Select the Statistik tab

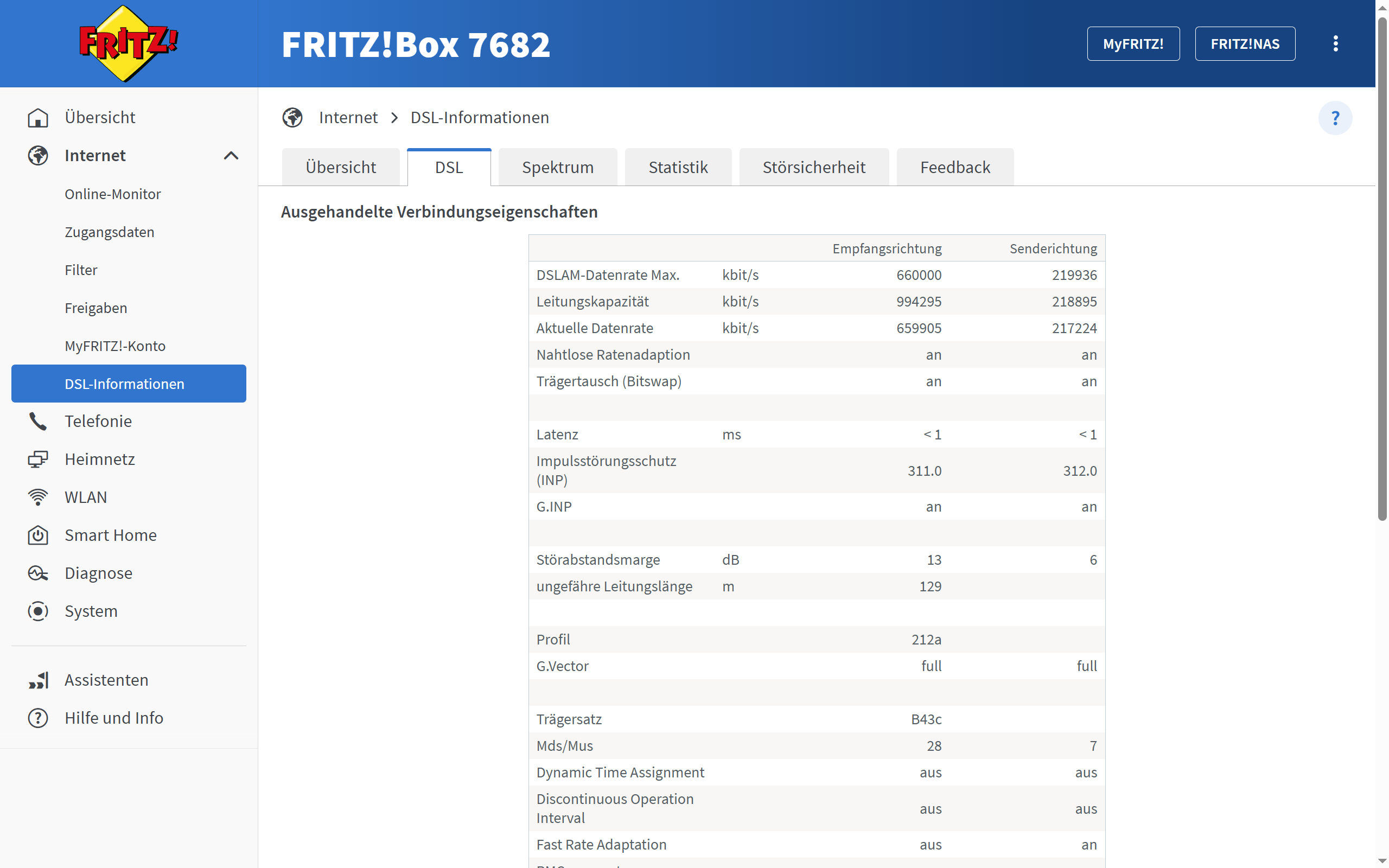(678, 168)
